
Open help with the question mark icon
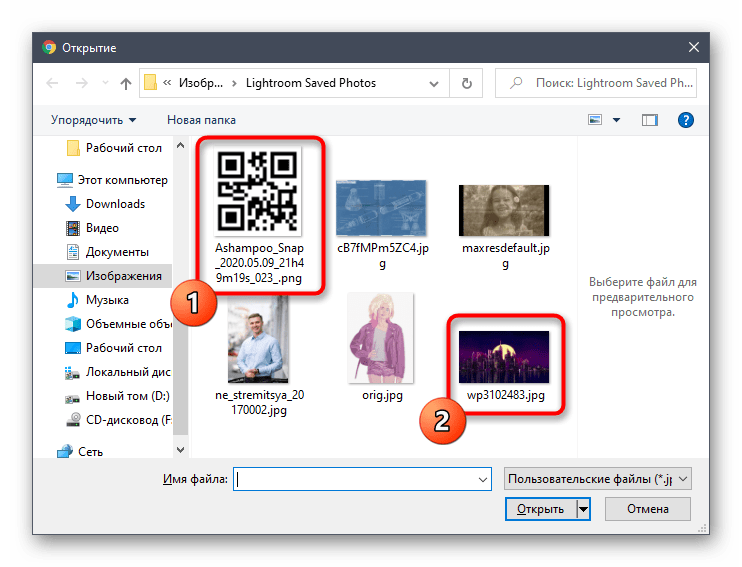pyautogui.click(x=686, y=120)
